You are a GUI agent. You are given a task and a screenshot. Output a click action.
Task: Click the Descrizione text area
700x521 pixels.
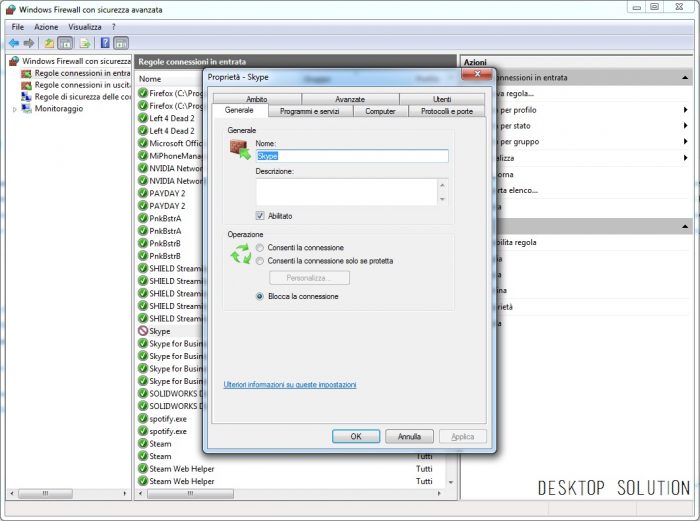(346, 192)
